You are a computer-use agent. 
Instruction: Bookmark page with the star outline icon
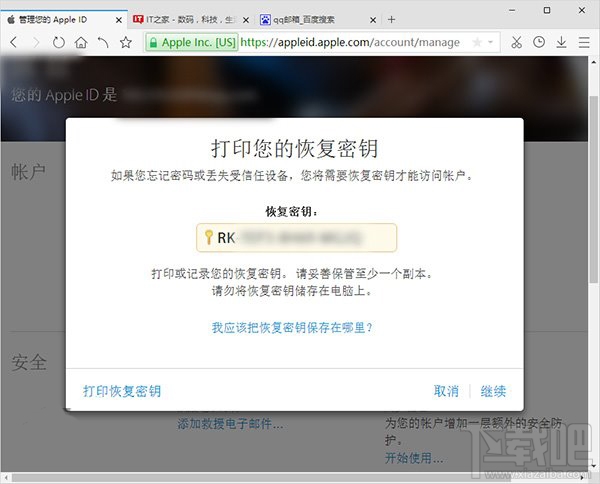(x=126, y=42)
